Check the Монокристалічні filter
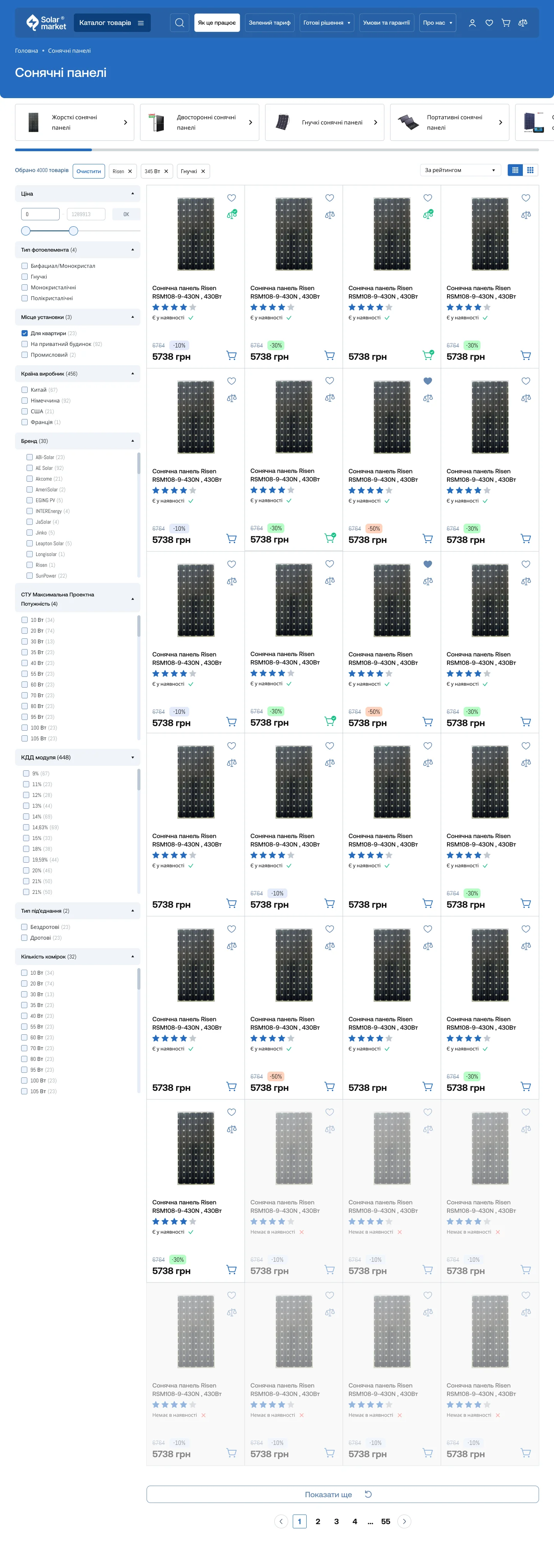Screen dimensions: 554x1568 (24, 287)
